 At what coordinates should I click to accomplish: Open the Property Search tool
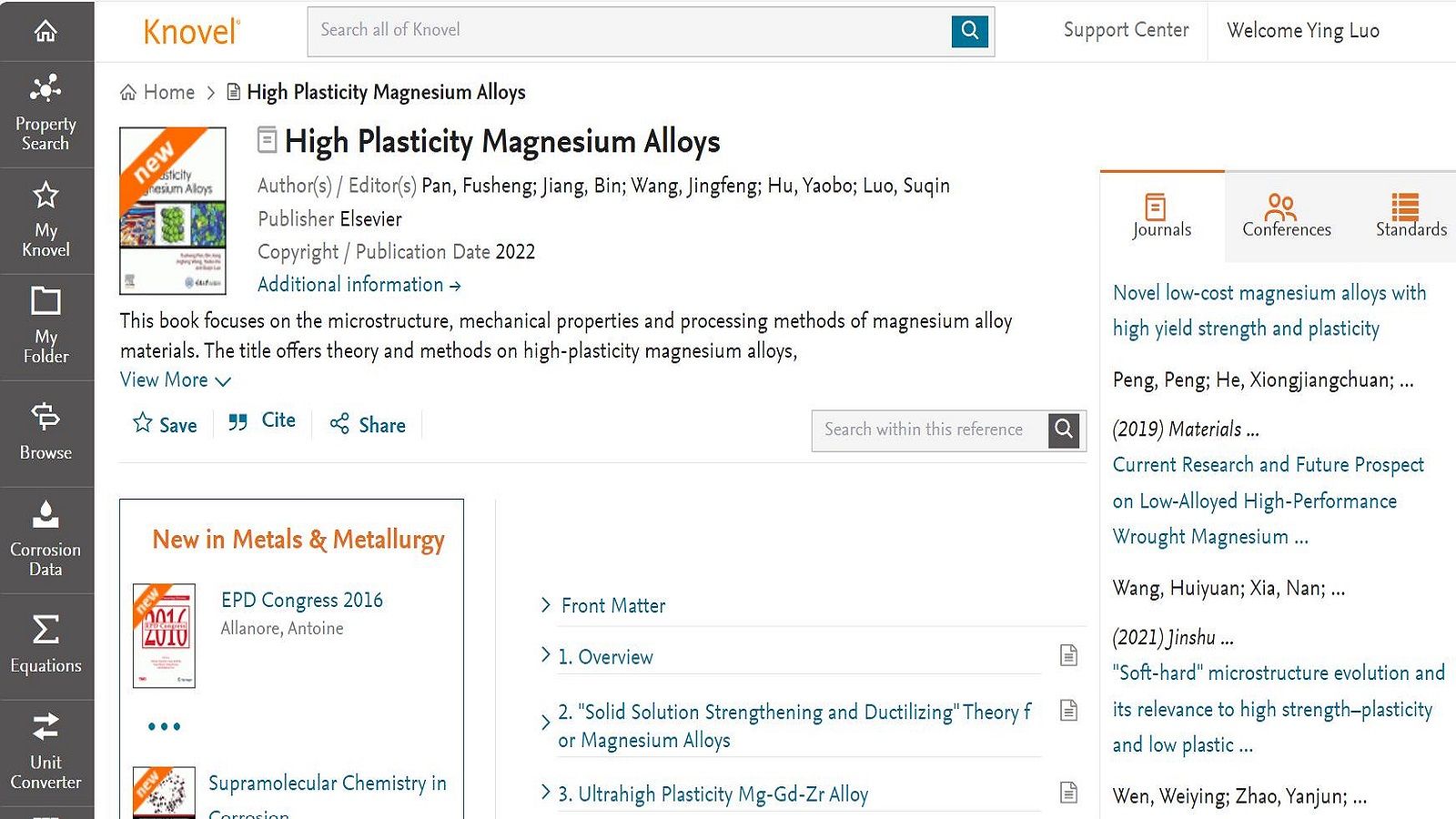(45, 116)
